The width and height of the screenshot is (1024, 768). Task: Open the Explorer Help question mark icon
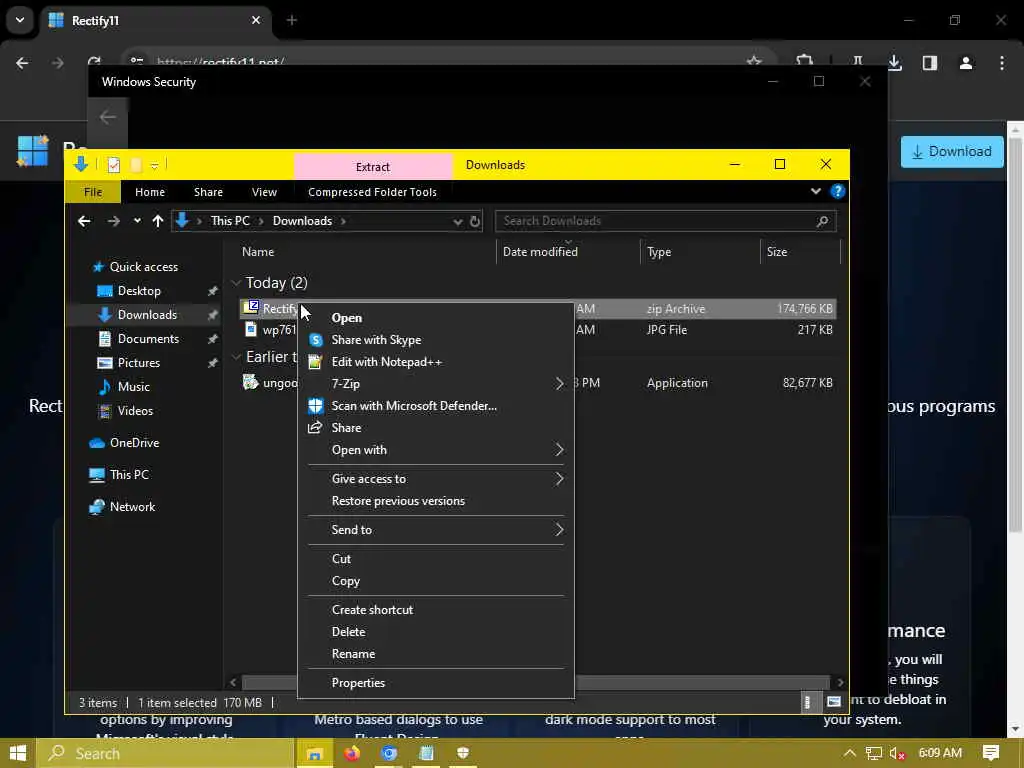coord(837,191)
